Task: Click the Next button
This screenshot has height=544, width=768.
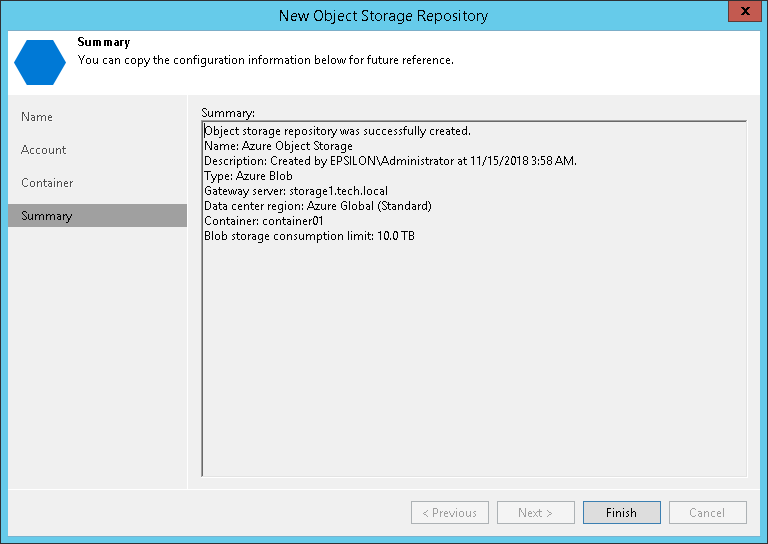Action: (535, 513)
